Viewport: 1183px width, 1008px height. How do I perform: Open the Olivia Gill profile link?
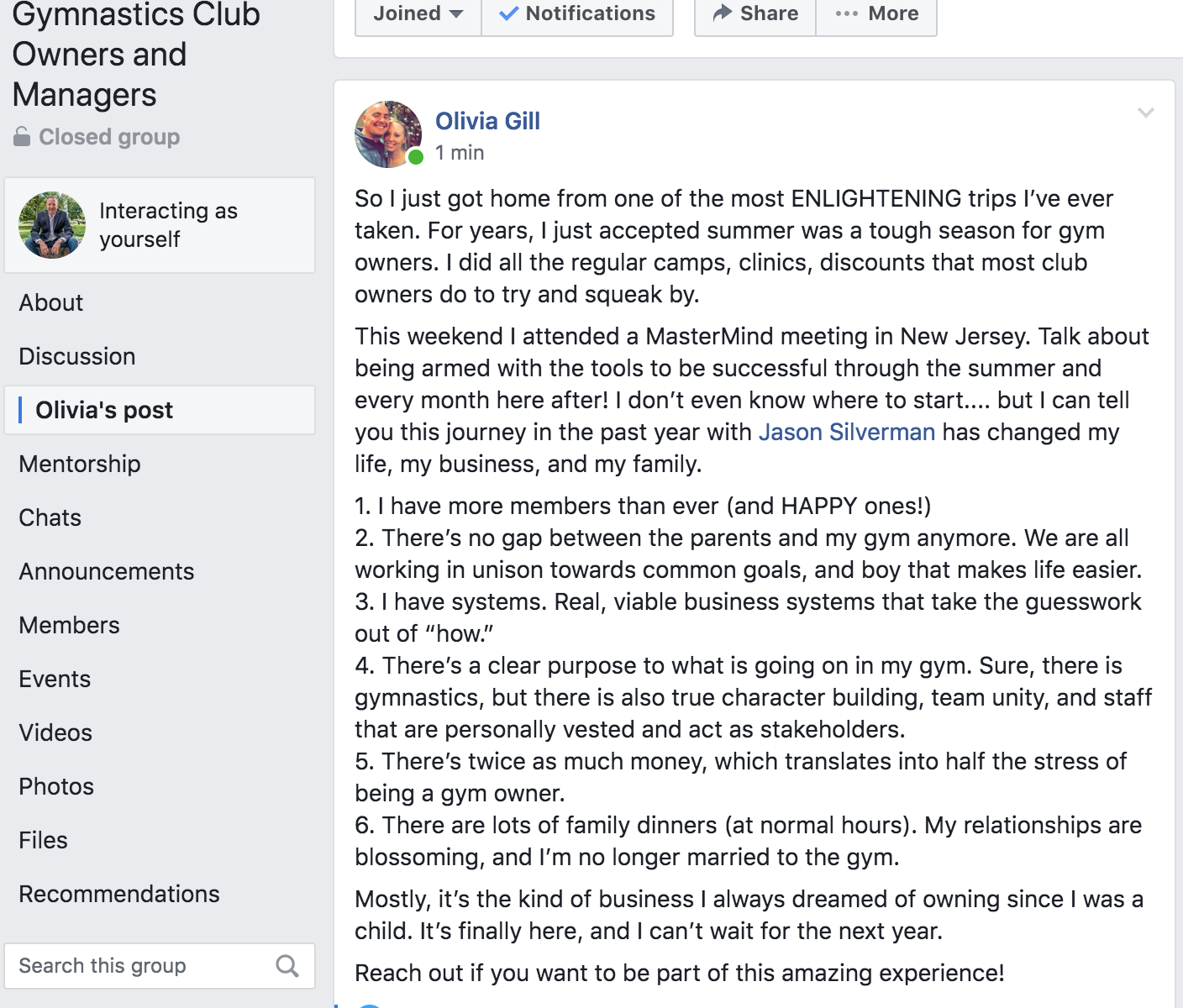tap(487, 121)
